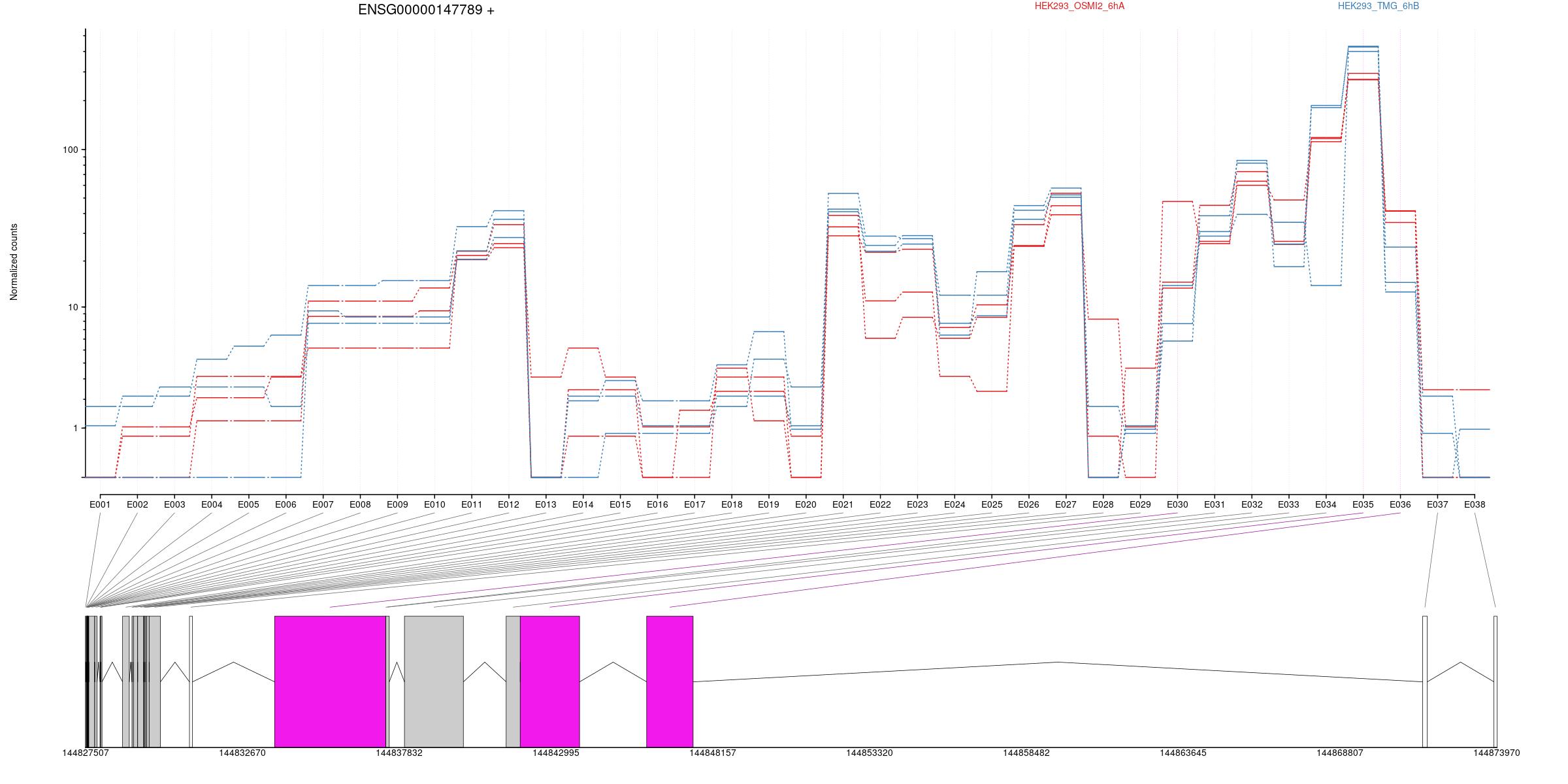Click exon label E024

pyautogui.click(x=955, y=504)
